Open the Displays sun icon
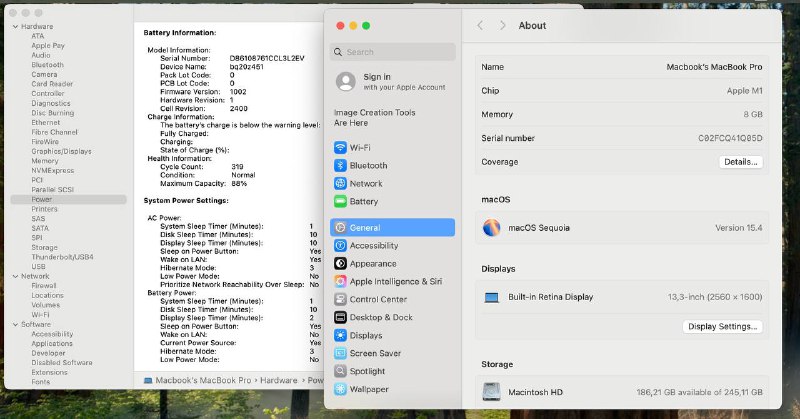Viewport: 800px width, 419px height. (340, 335)
